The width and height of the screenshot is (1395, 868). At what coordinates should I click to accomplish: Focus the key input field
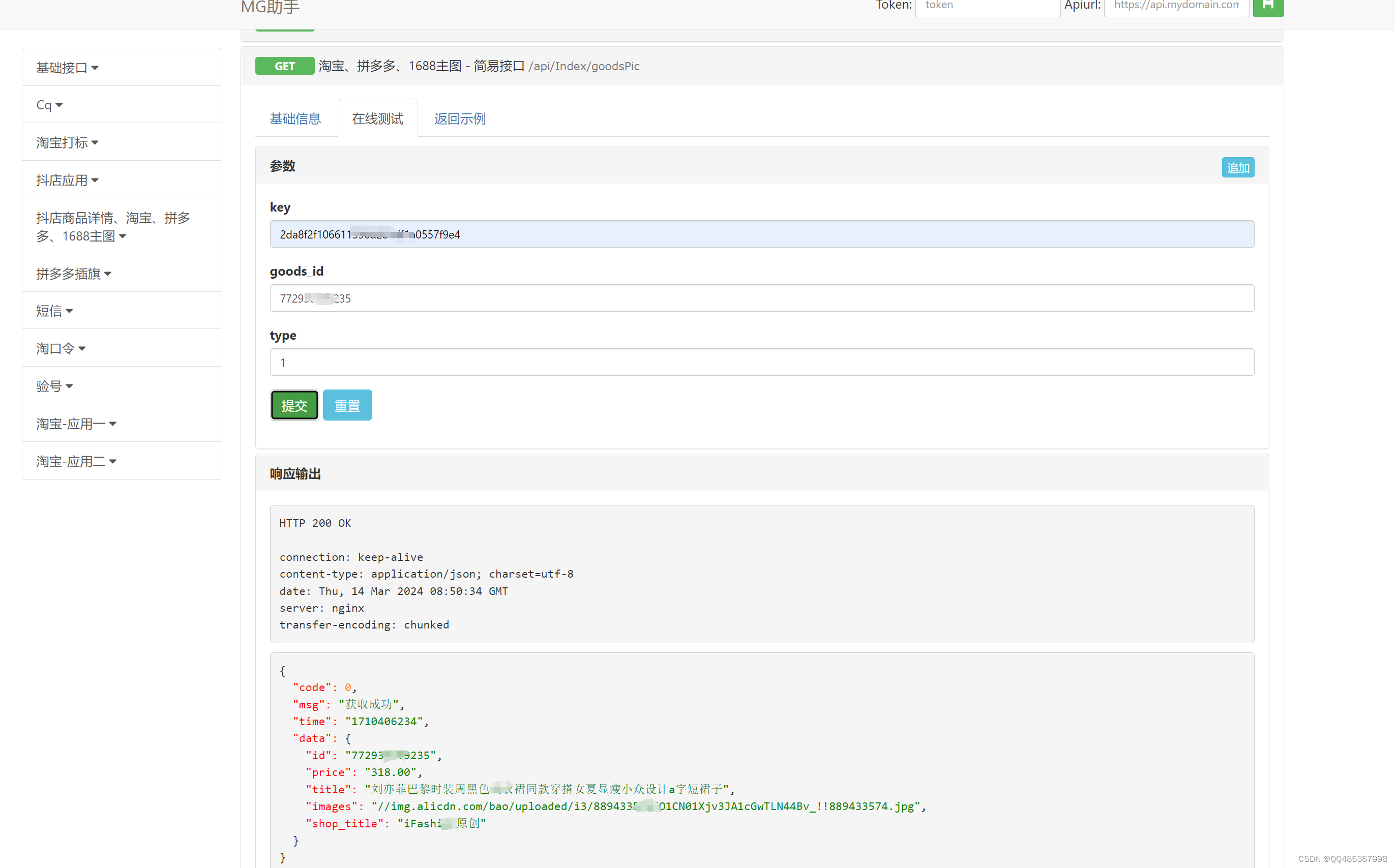coord(761,234)
